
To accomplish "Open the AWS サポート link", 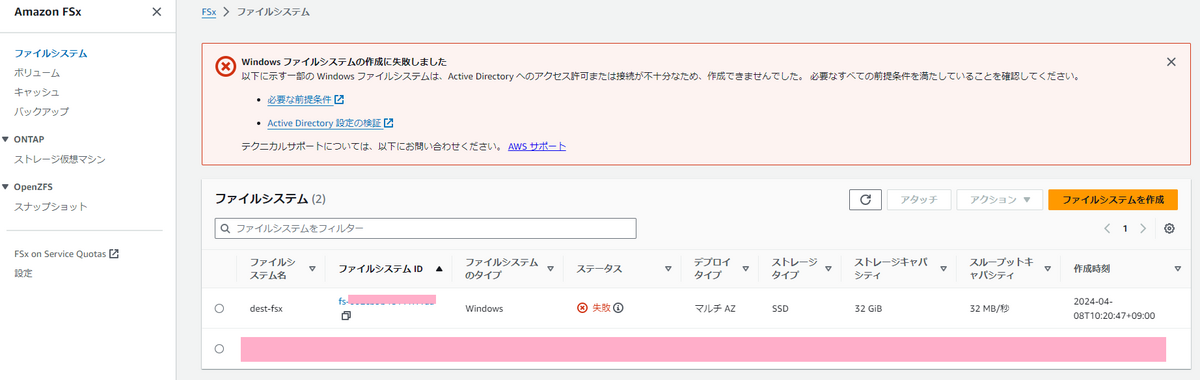I will click(537, 146).
